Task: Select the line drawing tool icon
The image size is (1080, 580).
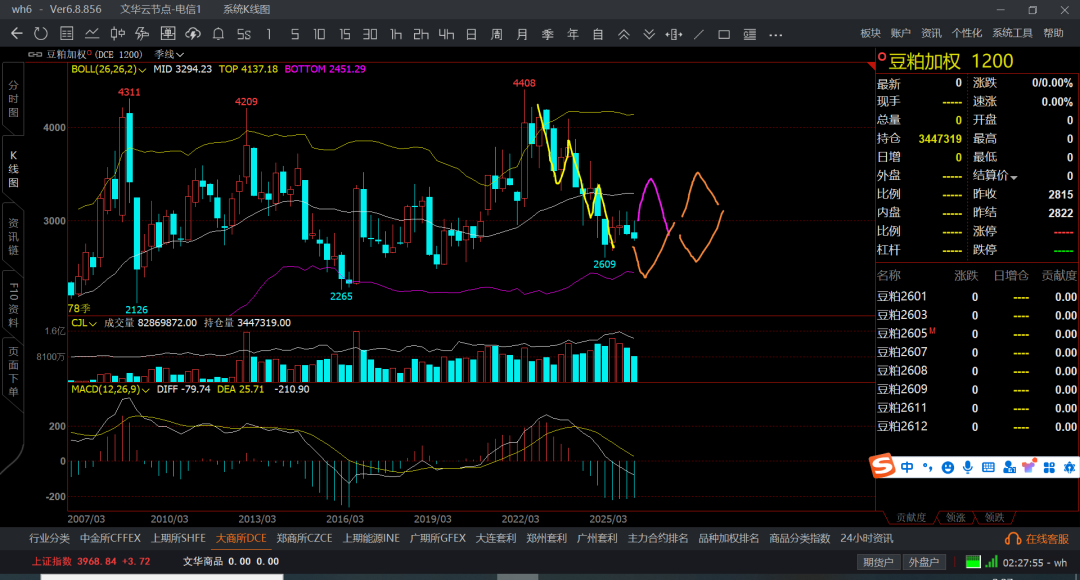Action: (698, 34)
